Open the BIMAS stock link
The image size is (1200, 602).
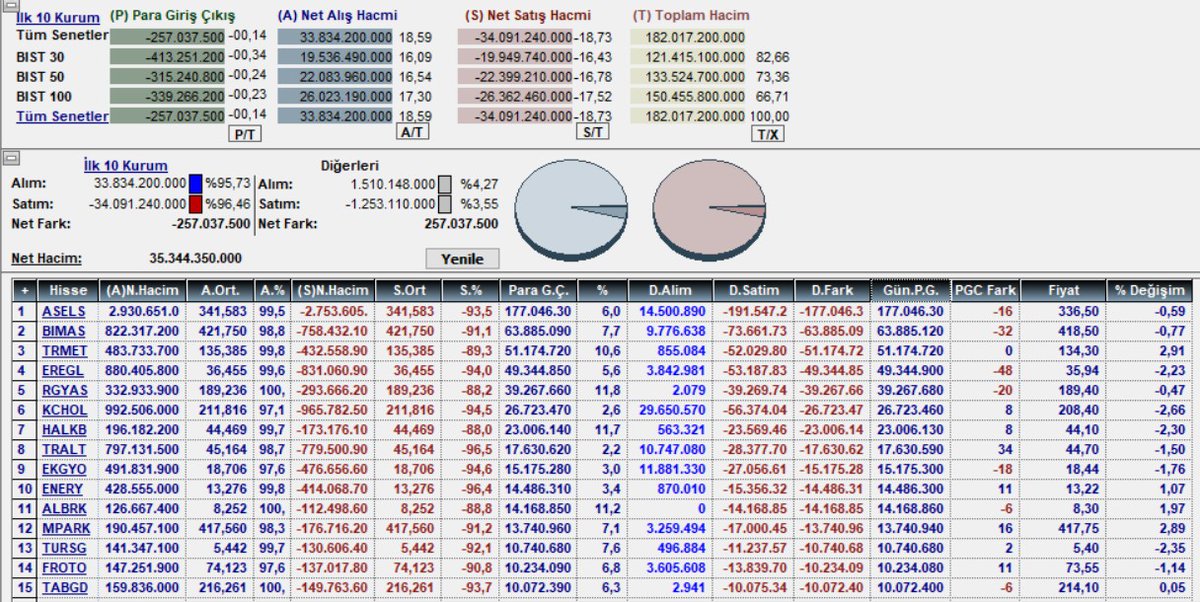pyautogui.click(x=64, y=330)
